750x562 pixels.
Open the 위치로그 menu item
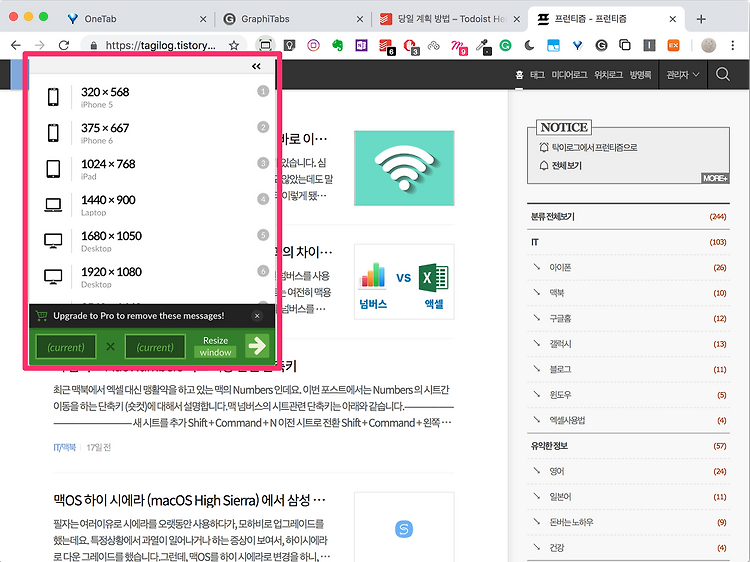pos(608,75)
